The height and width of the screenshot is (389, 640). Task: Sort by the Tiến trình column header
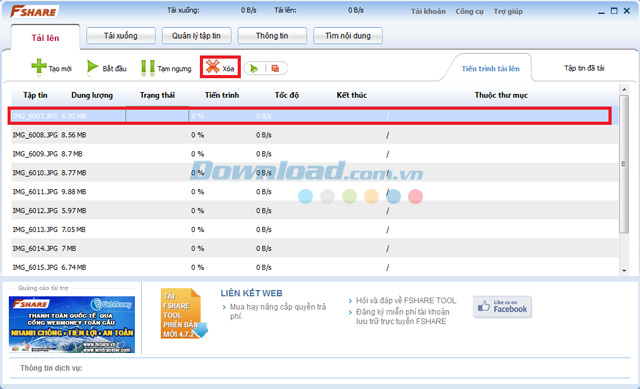pos(222,95)
